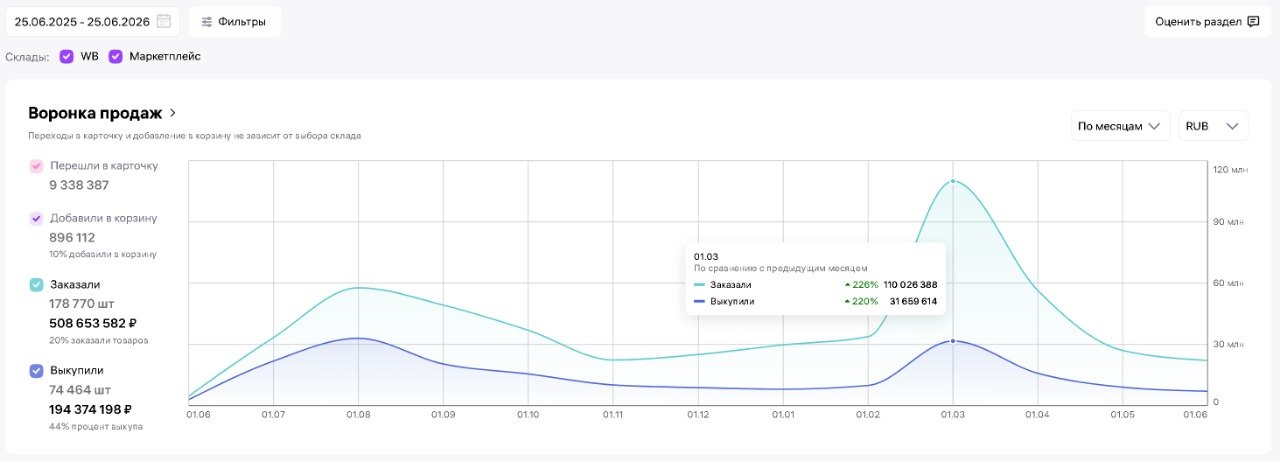1280x461 pixels.
Task: Click the 01.12 axis label
Action: click(x=698, y=414)
